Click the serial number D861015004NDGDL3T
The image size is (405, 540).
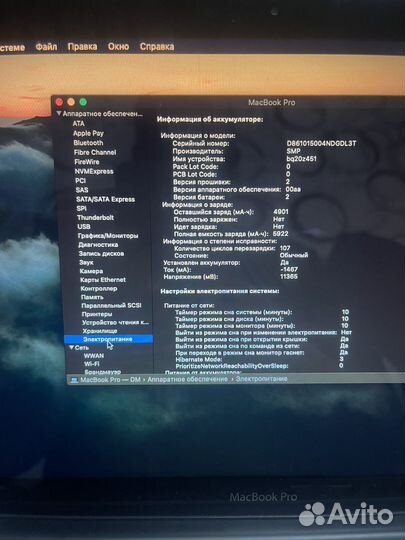[321, 143]
